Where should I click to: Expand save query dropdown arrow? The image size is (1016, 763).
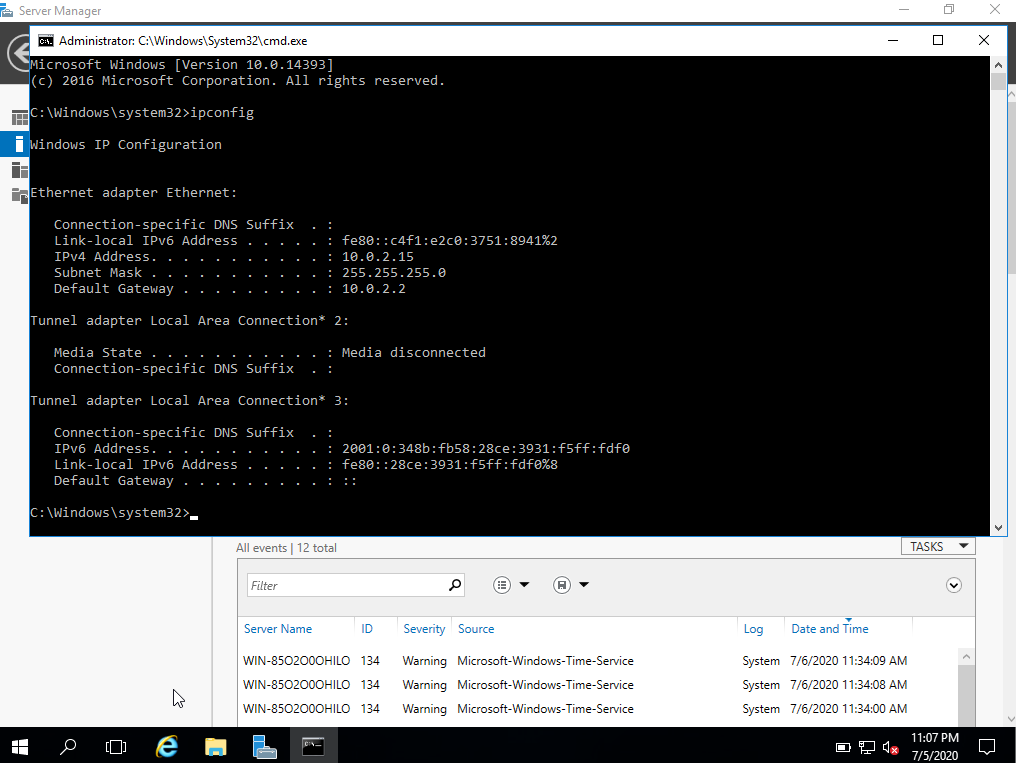click(584, 585)
